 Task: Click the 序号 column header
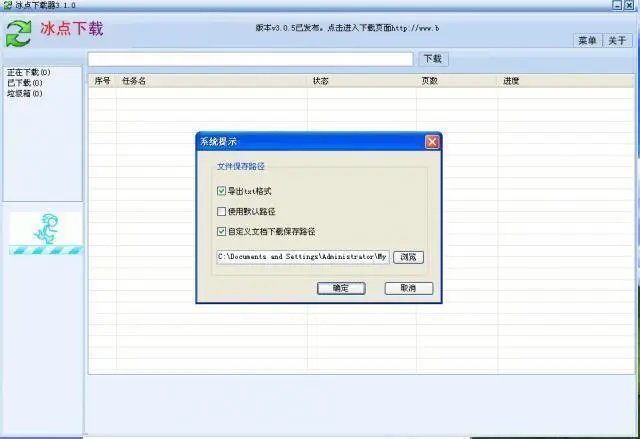[x=102, y=81]
